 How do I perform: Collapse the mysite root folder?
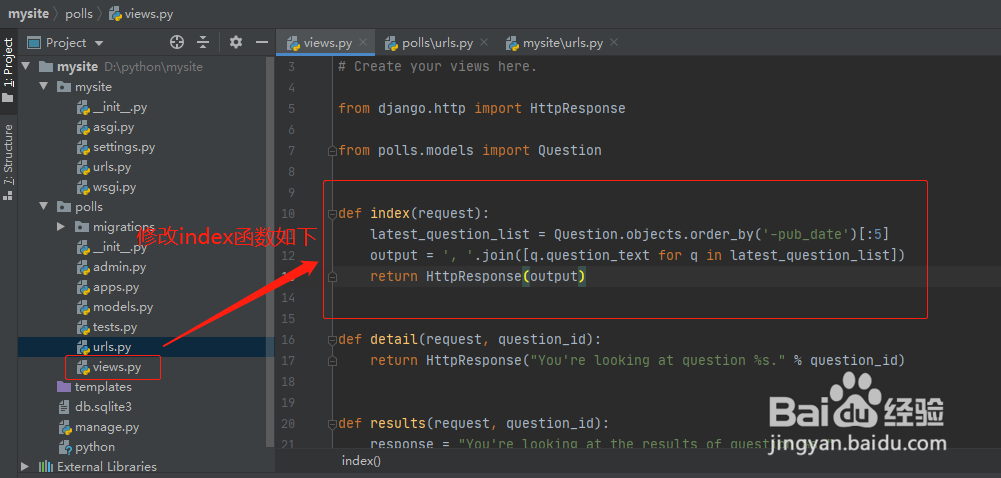(26, 66)
